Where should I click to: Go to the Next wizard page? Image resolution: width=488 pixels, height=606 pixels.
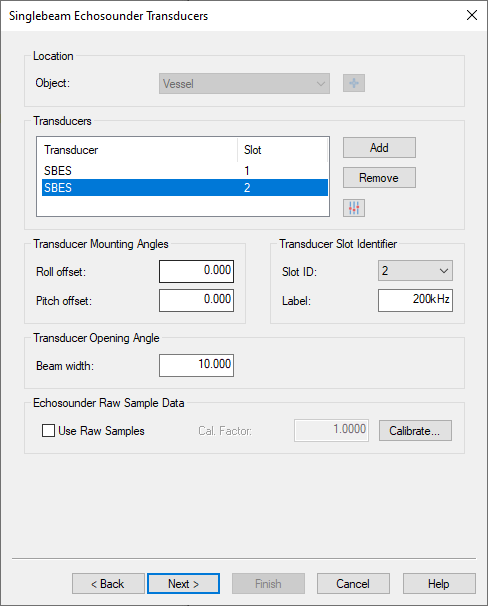[184, 584]
